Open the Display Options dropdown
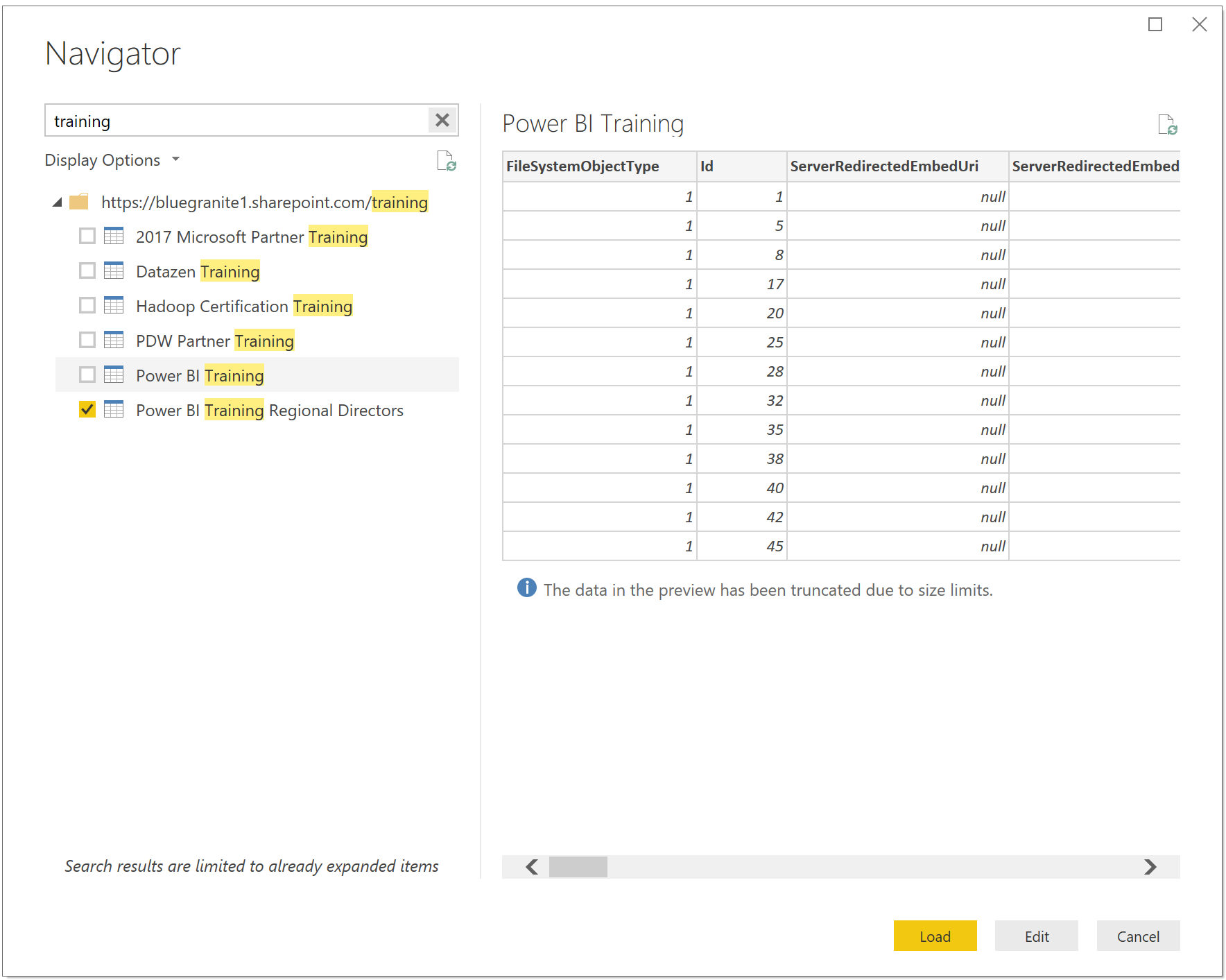Image resolution: width=1226 pixels, height=980 pixels. pyautogui.click(x=112, y=160)
